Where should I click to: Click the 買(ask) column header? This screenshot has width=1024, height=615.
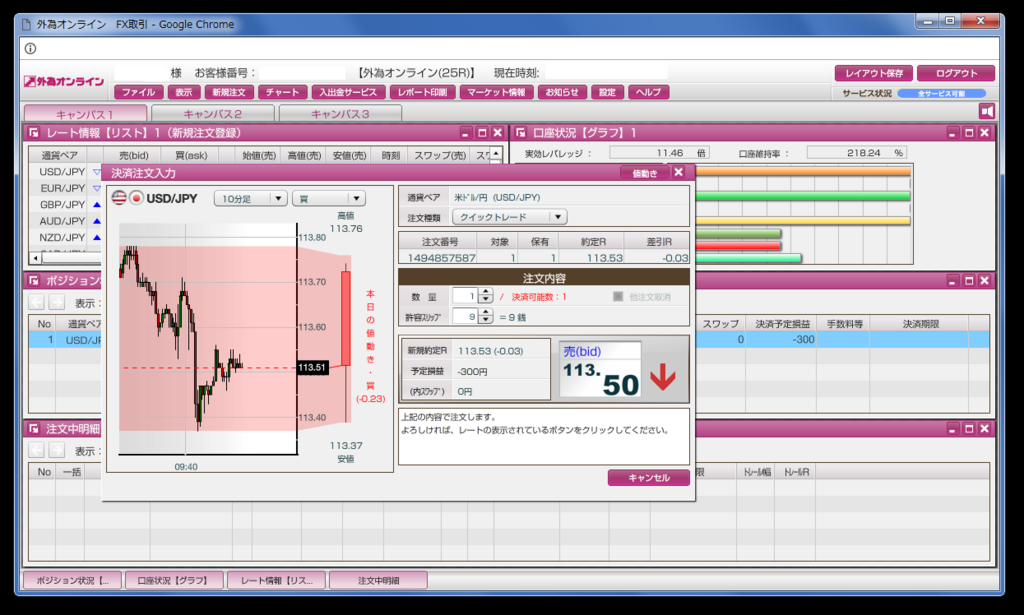pyautogui.click(x=191, y=155)
